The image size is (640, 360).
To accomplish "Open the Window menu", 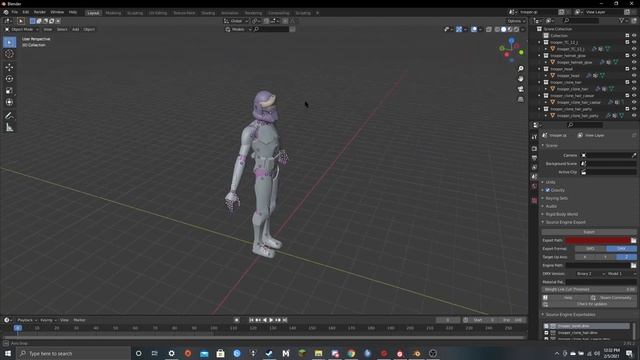I will 57,12.
